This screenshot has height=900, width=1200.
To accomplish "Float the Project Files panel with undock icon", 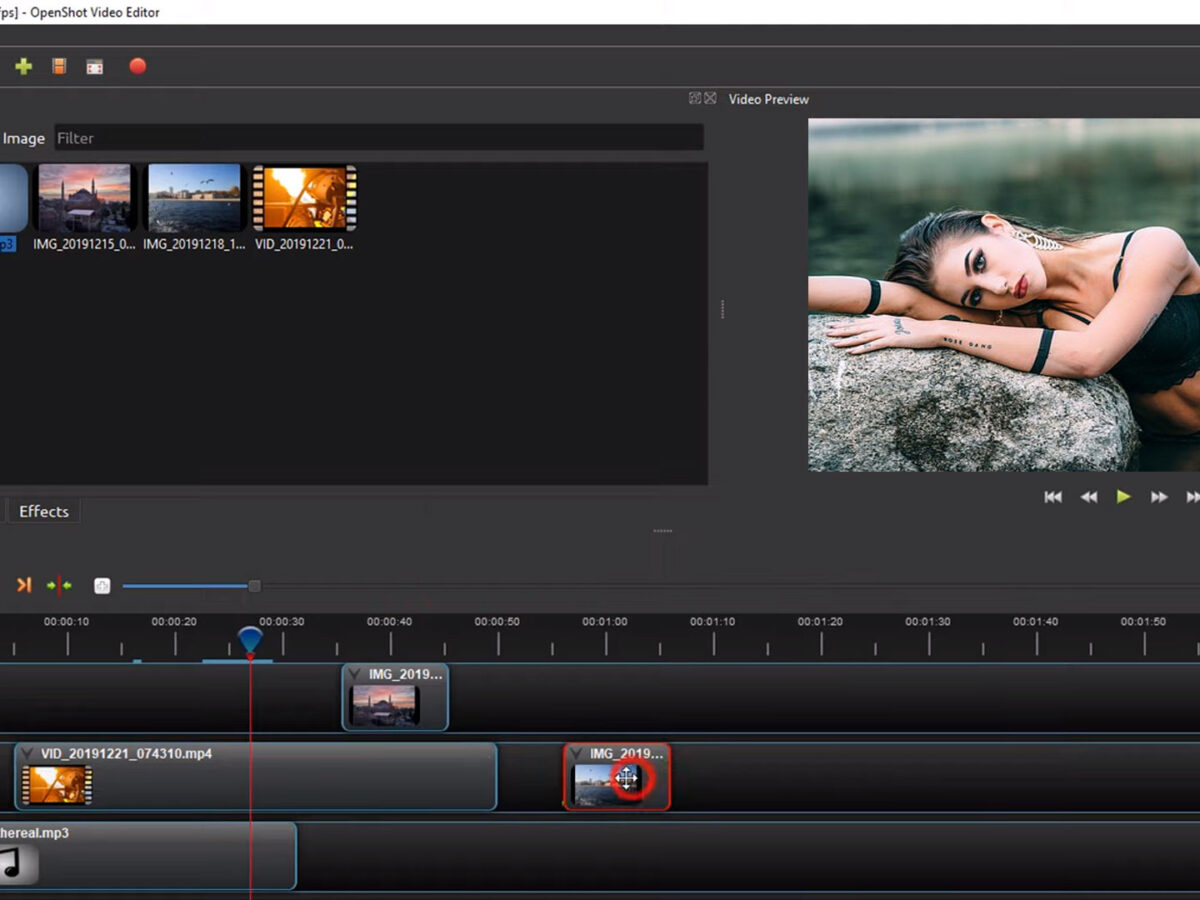I will pos(695,98).
